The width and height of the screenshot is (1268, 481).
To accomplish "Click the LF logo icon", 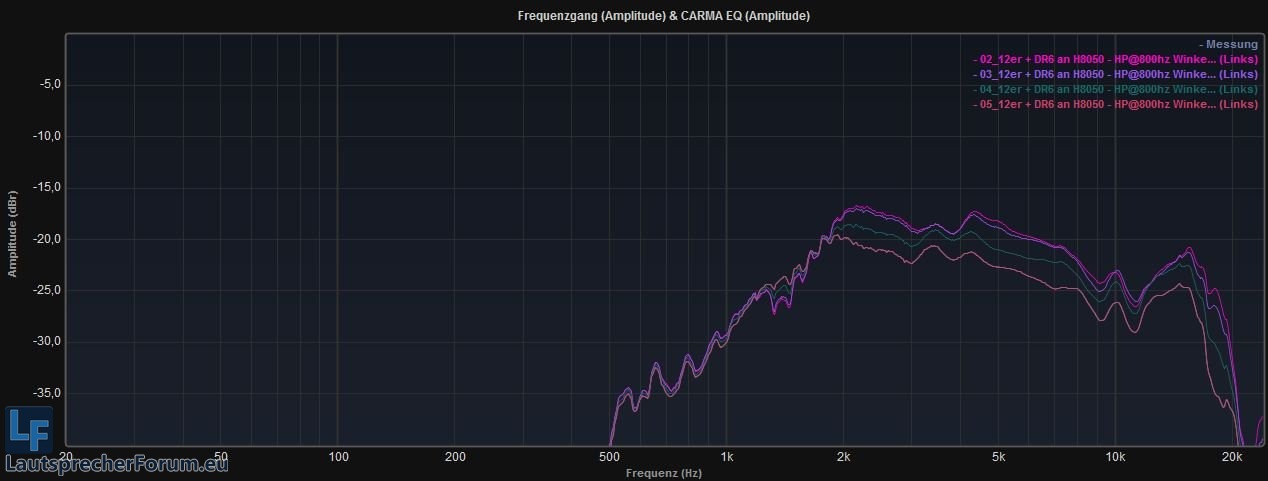I will pos(28,430).
